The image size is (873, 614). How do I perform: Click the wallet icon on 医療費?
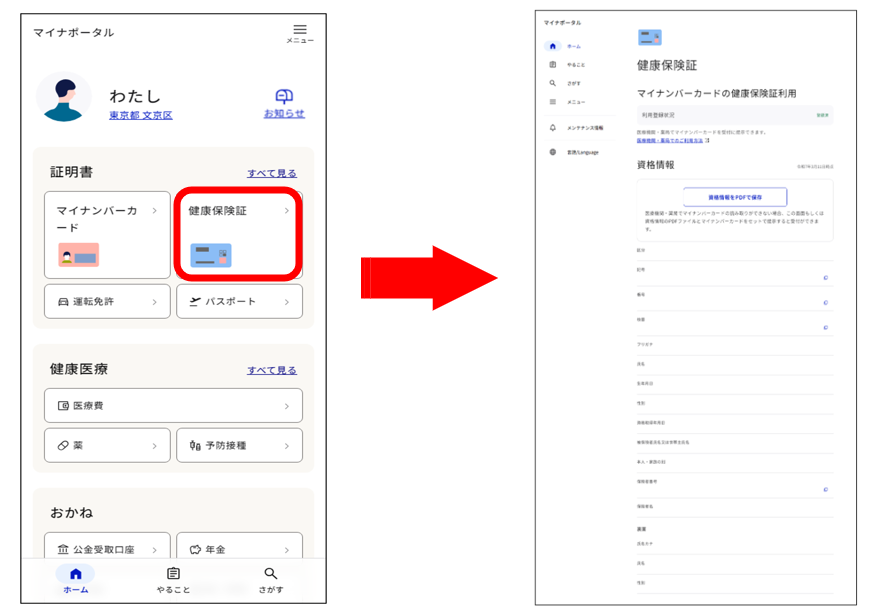pos(63,406)
